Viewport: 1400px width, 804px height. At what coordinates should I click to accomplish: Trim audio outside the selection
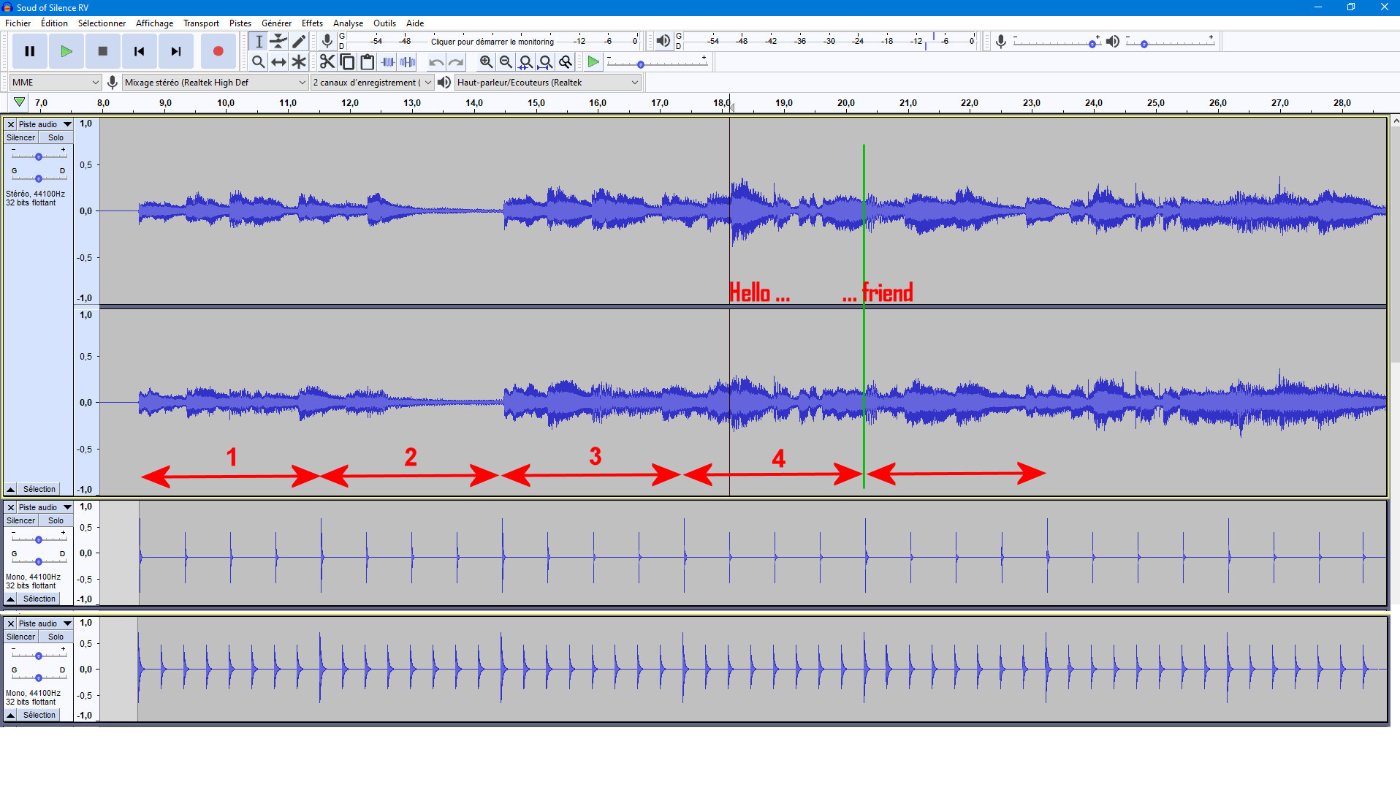pyautogui.click(x=388, y=62)
